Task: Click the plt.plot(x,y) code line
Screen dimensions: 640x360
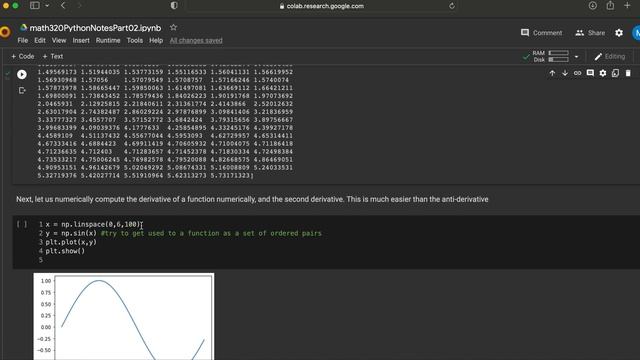Action: click(71, 242)
